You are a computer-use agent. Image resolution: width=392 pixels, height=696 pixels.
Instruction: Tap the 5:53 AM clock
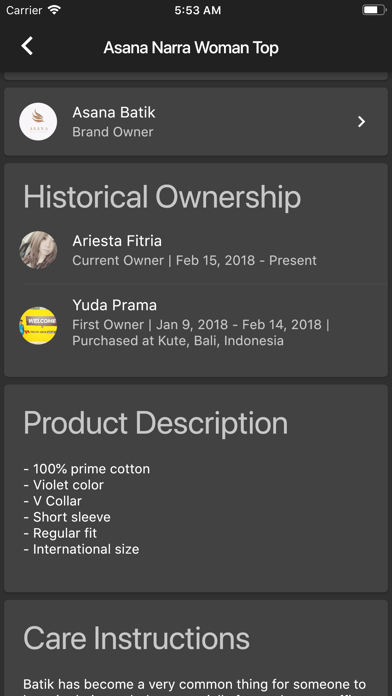pyautogui.click(x=198, y=10)
